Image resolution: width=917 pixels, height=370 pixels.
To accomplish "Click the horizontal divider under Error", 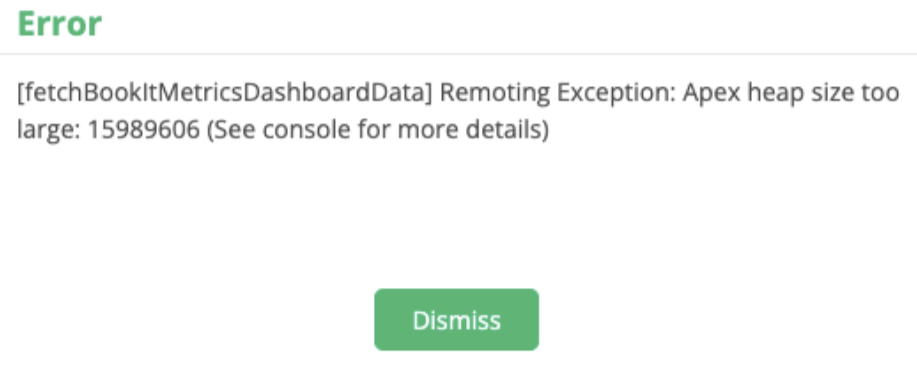I will tap(458, 54).
